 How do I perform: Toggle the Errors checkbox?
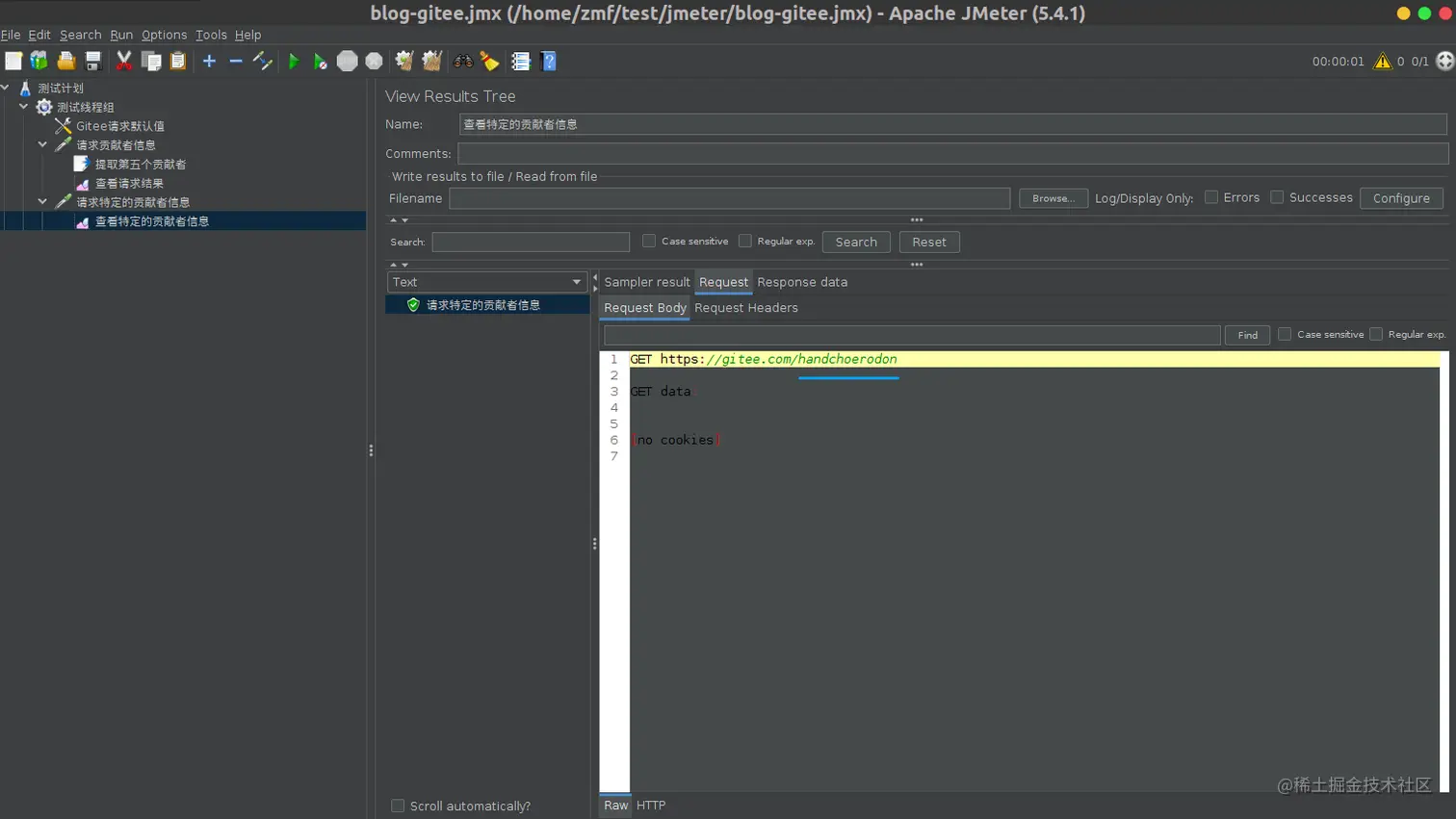coord(1211,197)
